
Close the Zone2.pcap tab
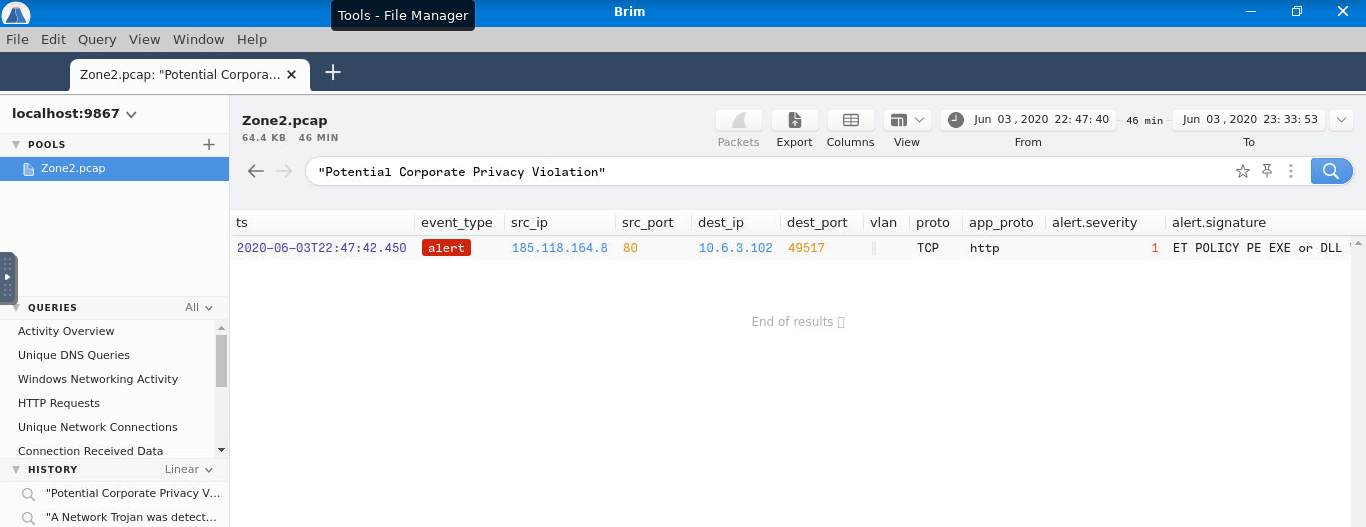(x=292, y=74)
